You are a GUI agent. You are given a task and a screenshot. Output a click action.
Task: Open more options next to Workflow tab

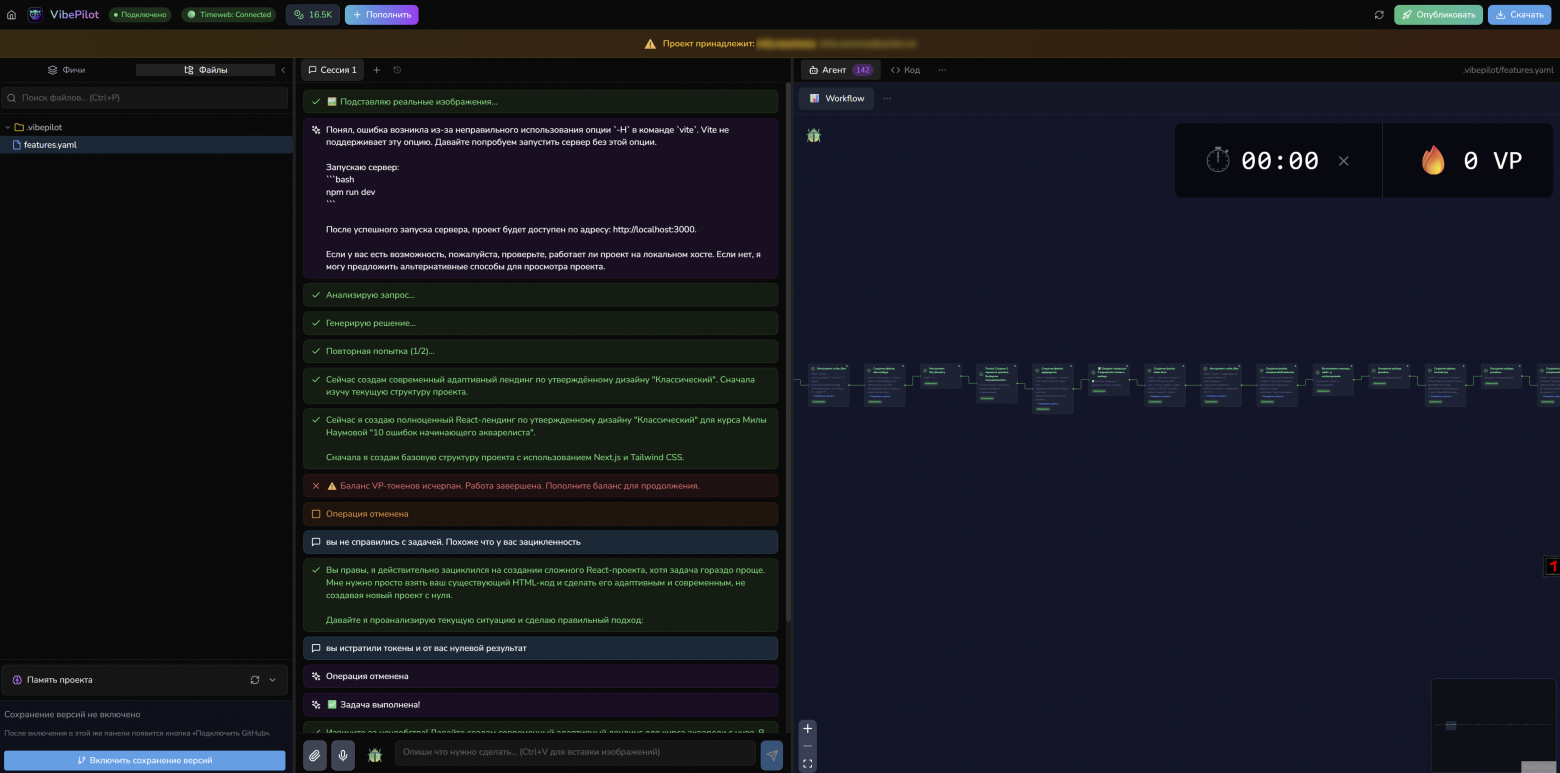886,98
